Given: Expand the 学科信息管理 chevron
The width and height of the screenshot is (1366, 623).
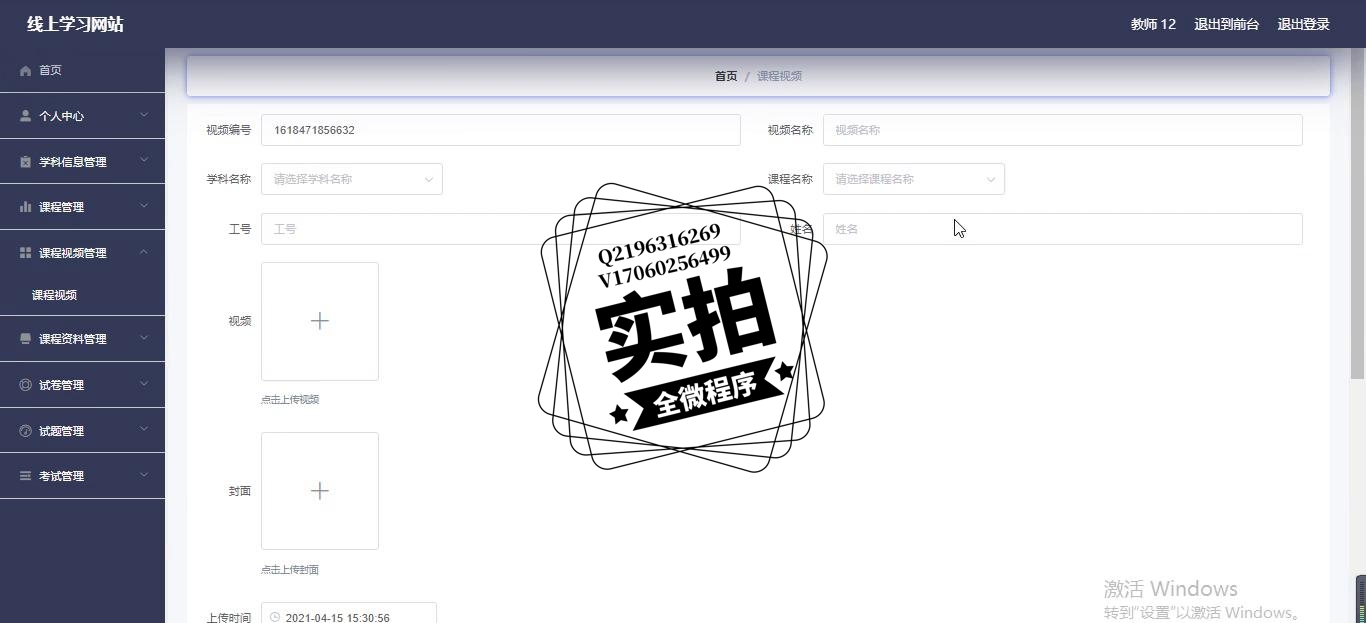Looking at the screenshot, I should pyautogui.click(x=144, y=160).
